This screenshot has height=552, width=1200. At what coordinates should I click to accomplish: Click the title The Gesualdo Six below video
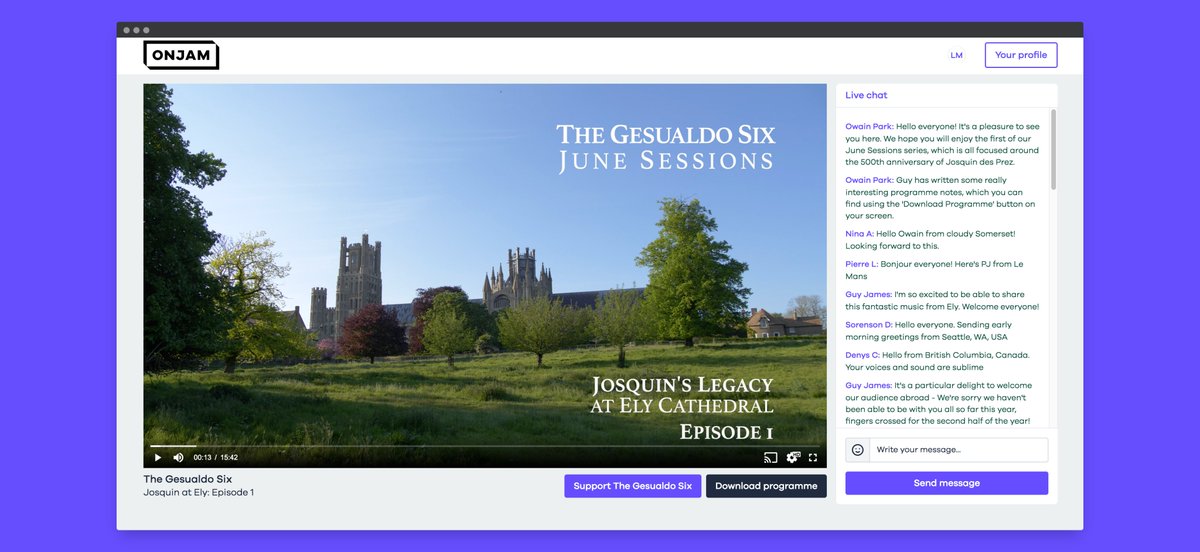pos(187,479)
